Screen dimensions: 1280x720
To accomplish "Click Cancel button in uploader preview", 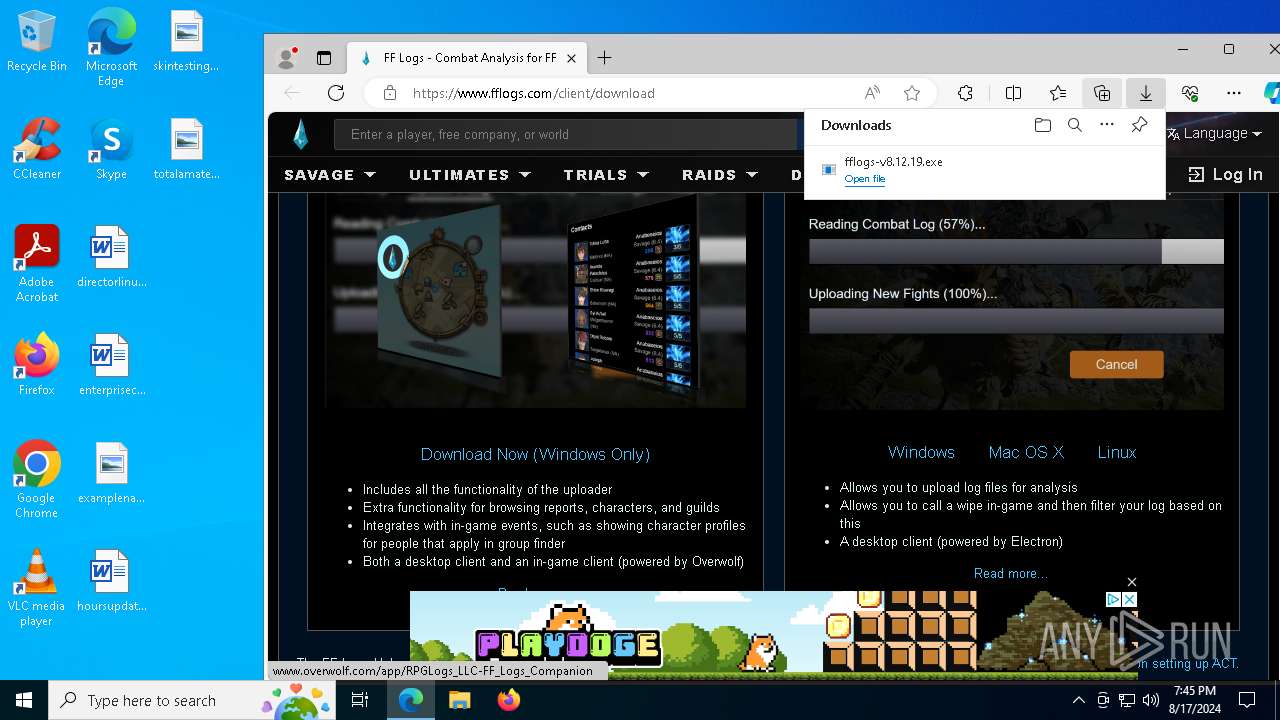I will pyautogui.click(x=1116, y=364).
